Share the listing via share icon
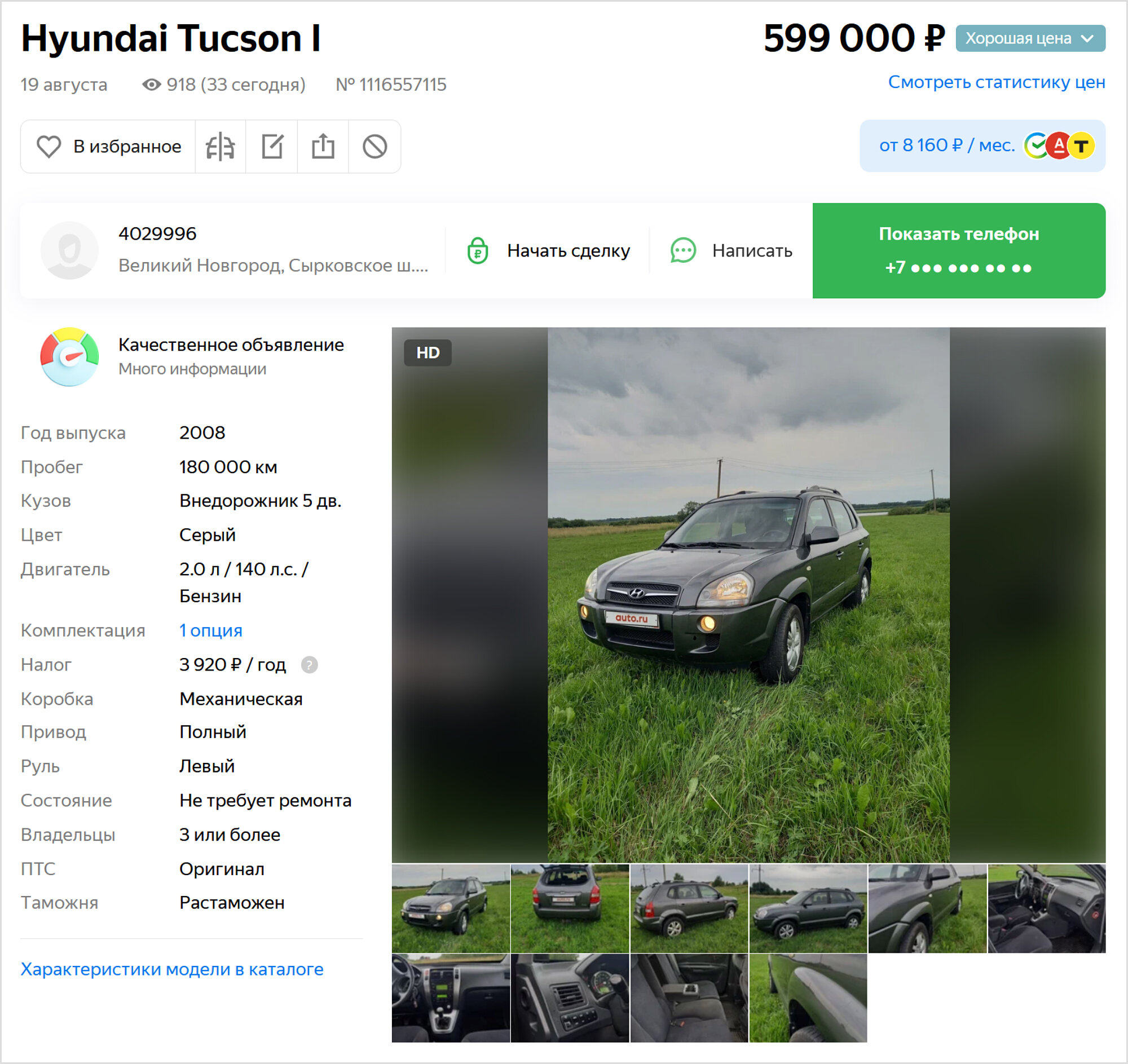Screen dimensions: 1128x1064 point(323,147)
